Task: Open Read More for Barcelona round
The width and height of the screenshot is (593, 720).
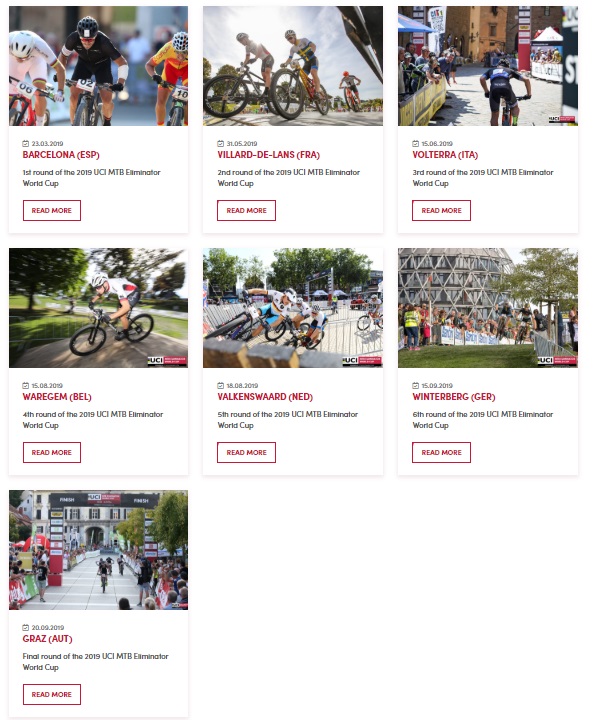Action: (52, 210)
